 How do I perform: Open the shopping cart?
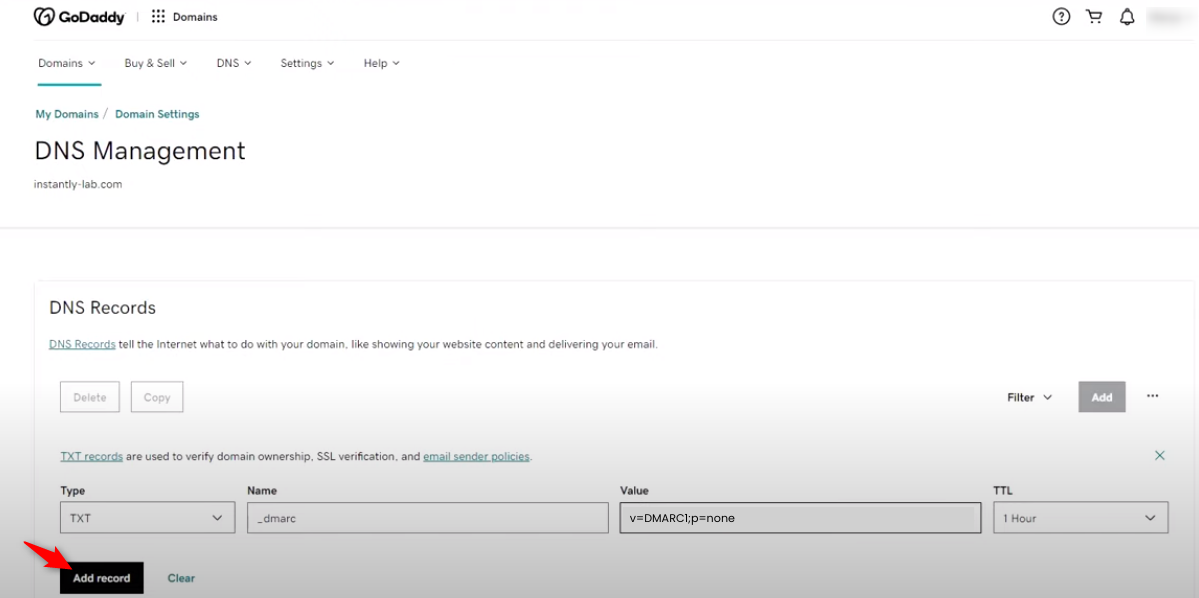1094,17
